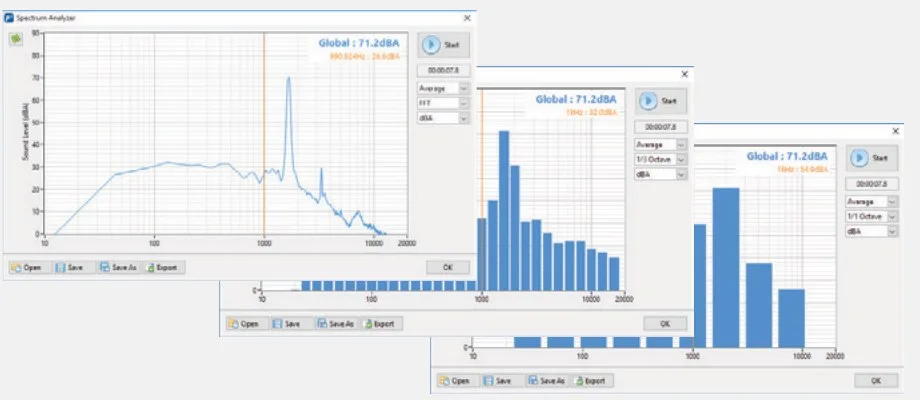
Task: Export data from the FFT window
Action: point(163,267)
